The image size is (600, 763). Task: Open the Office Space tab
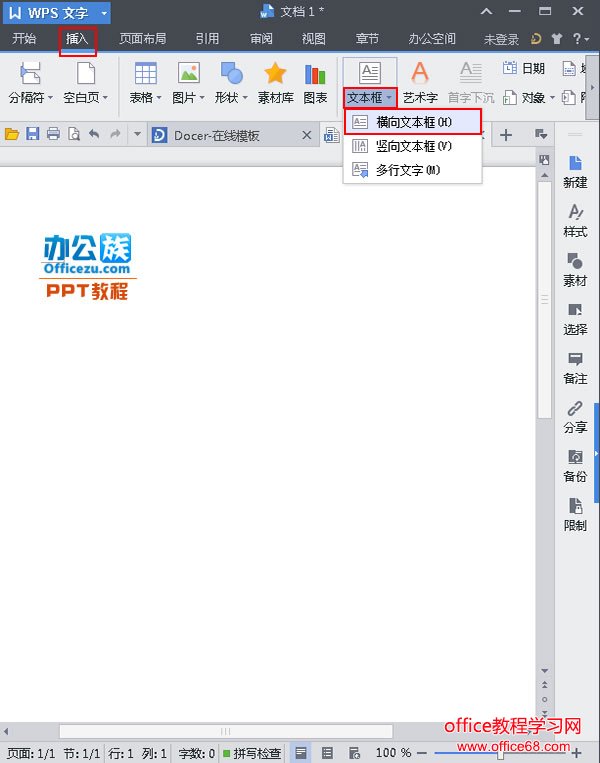coord(432,38)
